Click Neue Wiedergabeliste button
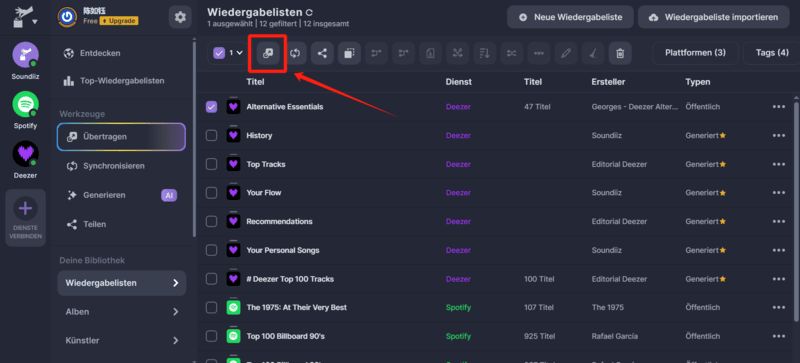The width and height of the screenshot is (800, 363). (570, 17)
